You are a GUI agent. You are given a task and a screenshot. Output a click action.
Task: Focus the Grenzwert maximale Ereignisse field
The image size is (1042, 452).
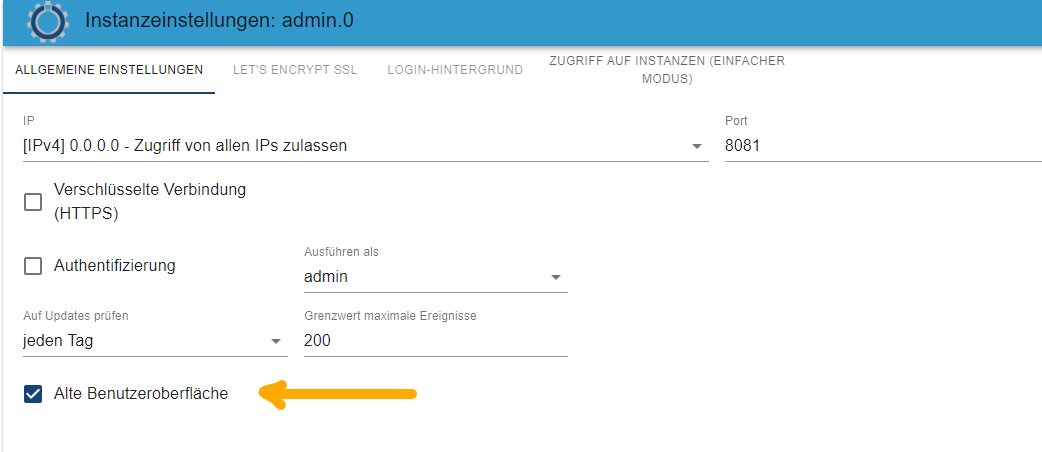436,342
